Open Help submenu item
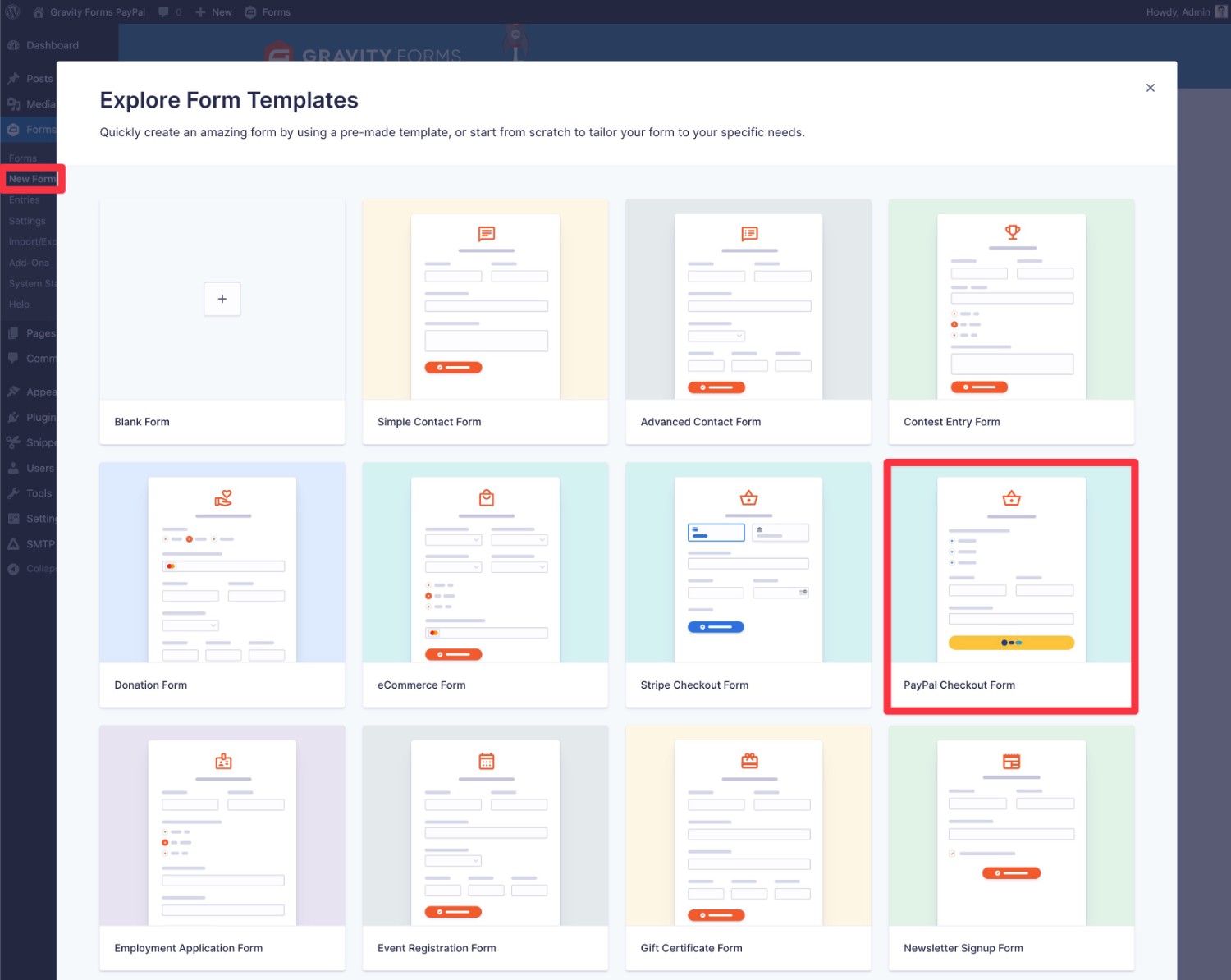This screenshot has height=980, width=1231. (19, 305)
